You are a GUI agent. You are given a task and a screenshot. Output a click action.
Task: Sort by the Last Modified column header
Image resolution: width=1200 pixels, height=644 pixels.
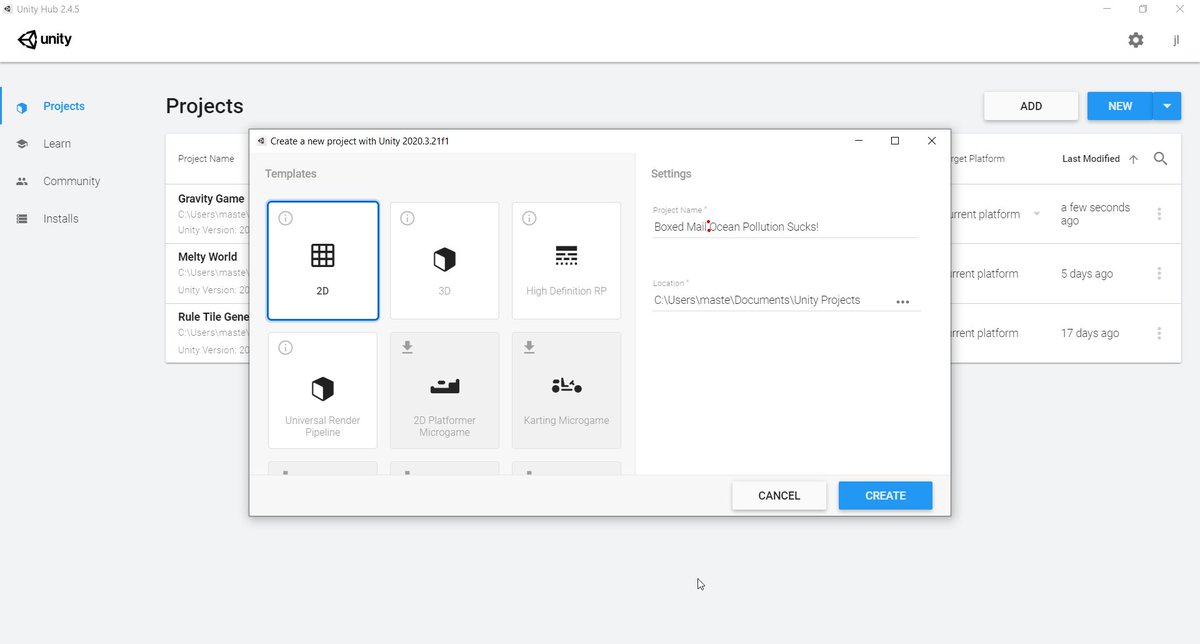pos(1091,159)
